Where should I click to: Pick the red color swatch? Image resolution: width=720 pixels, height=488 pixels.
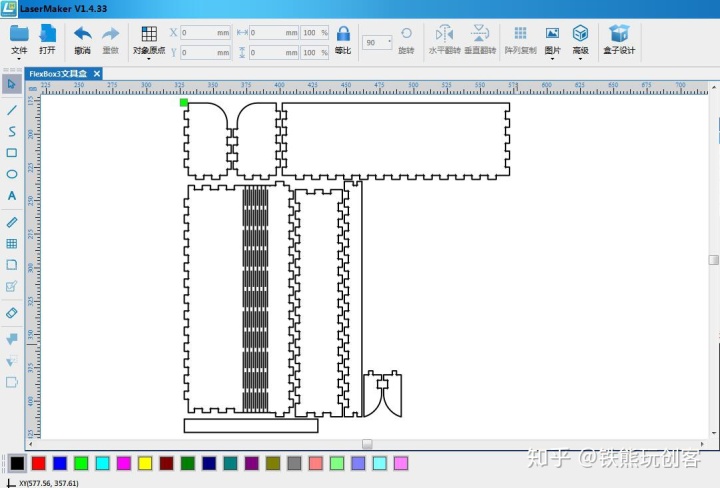tap(39, 463)
